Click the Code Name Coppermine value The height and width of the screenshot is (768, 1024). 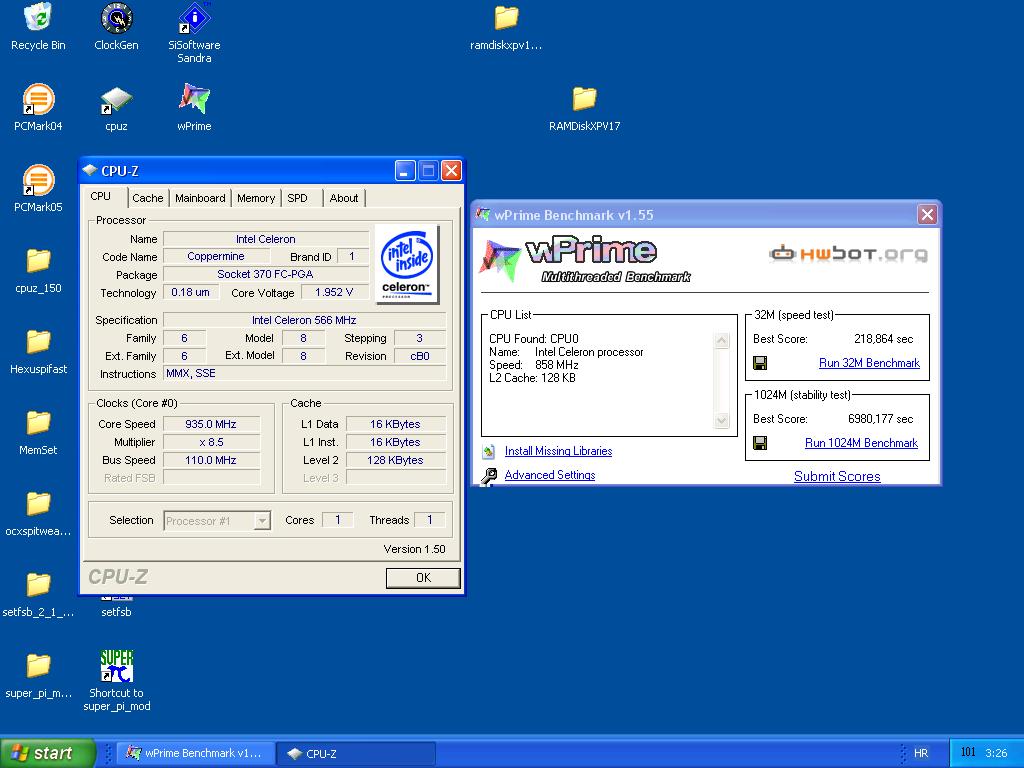point(216,257)
